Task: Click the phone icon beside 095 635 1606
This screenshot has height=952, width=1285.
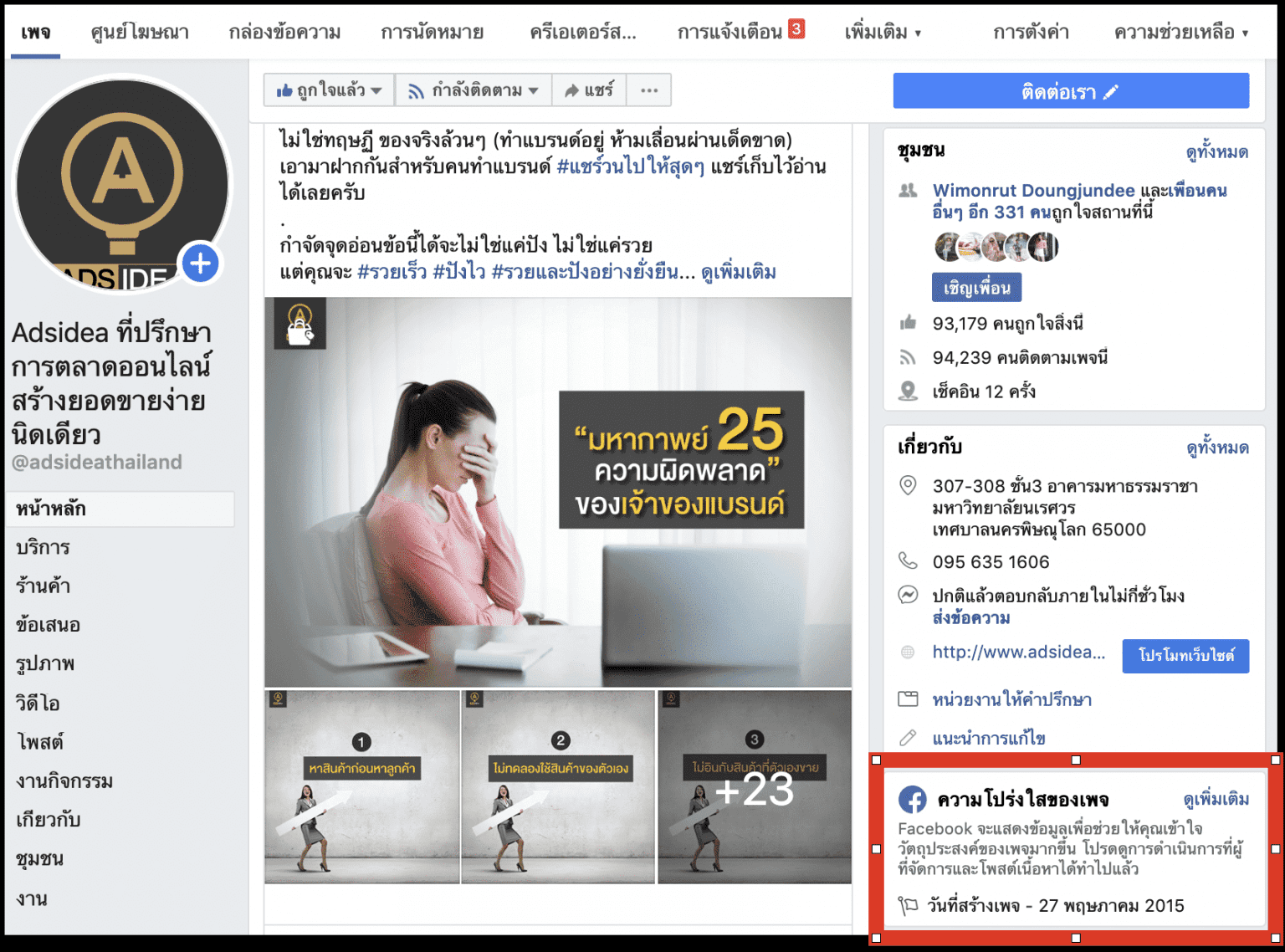Action: pyautogui.click(x=908, y=560)
